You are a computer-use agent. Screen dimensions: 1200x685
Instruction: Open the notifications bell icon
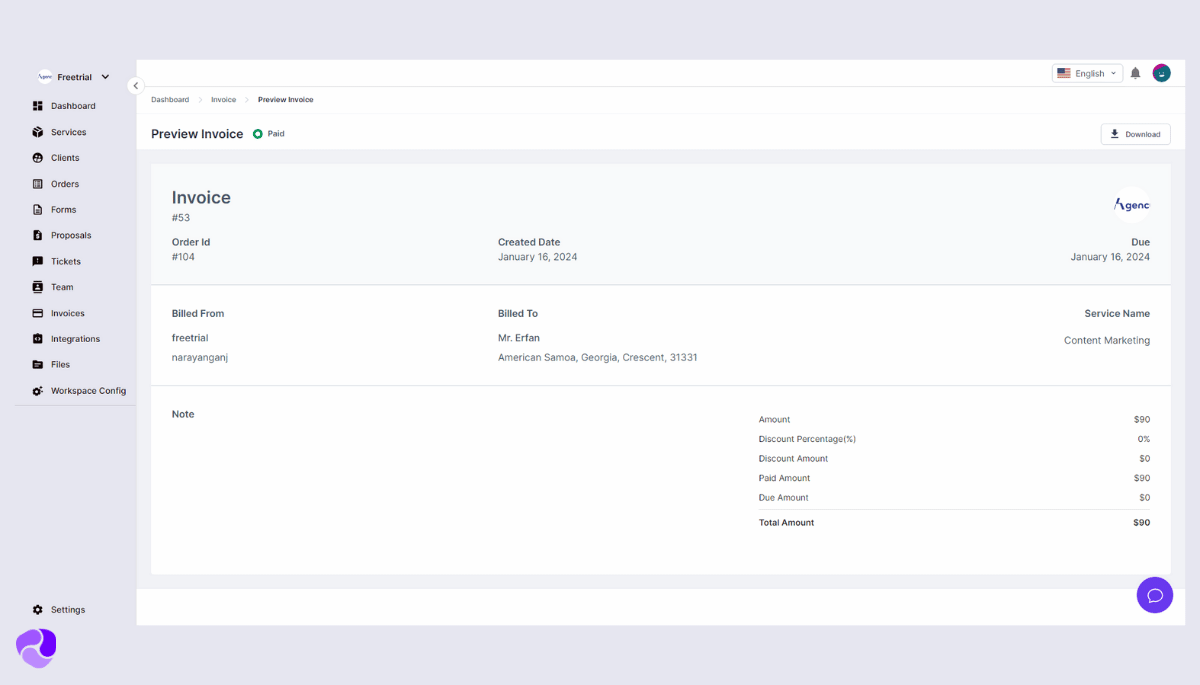click(x=1135, y=72)
